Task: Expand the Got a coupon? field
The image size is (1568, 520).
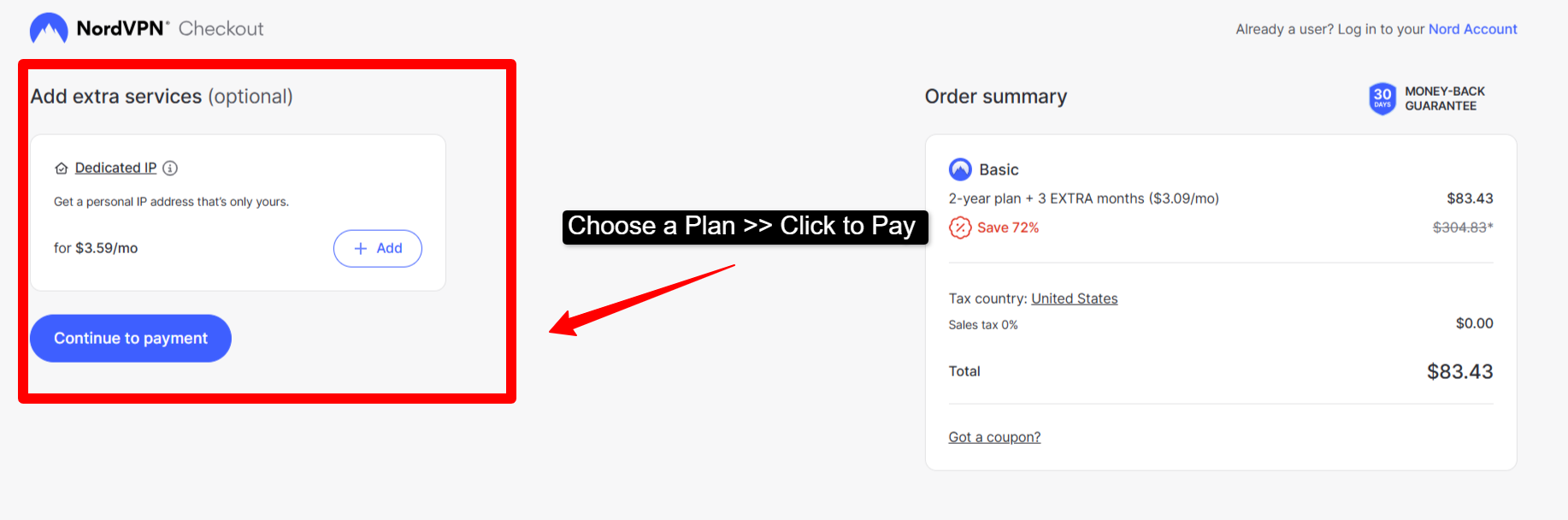Action: tap(994, 437)
